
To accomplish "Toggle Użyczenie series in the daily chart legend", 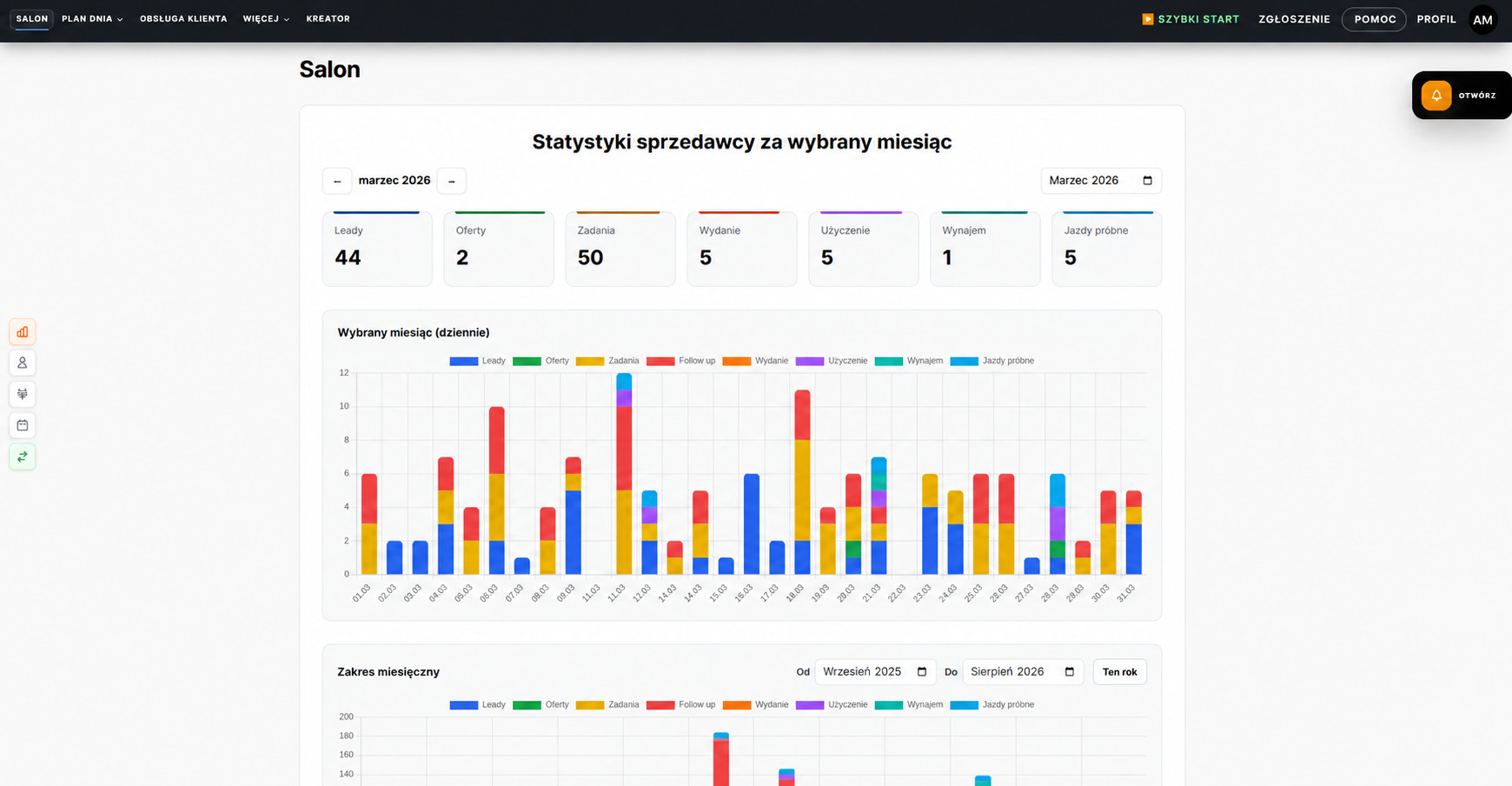I will click(x=832, y=361).
